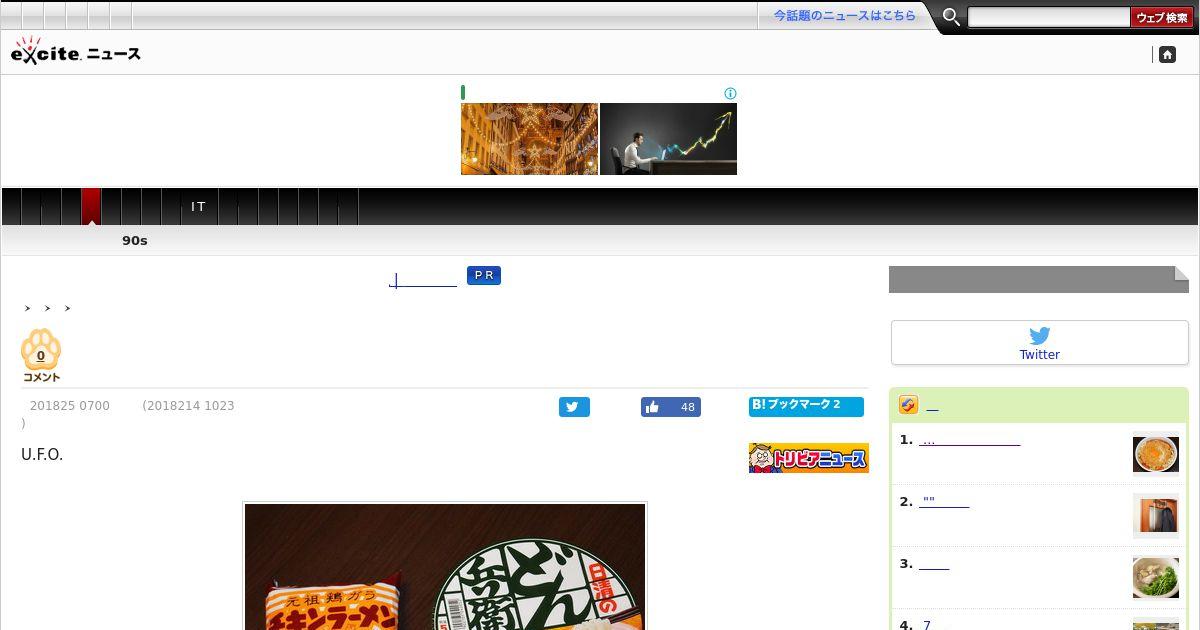Open the man with chart ad image

pos(668,139)
